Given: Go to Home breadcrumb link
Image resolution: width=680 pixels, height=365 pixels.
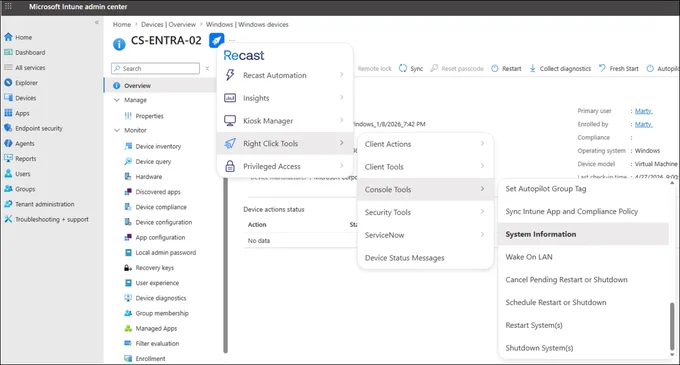Looking at the screenshot, I should tap(122, 24).
